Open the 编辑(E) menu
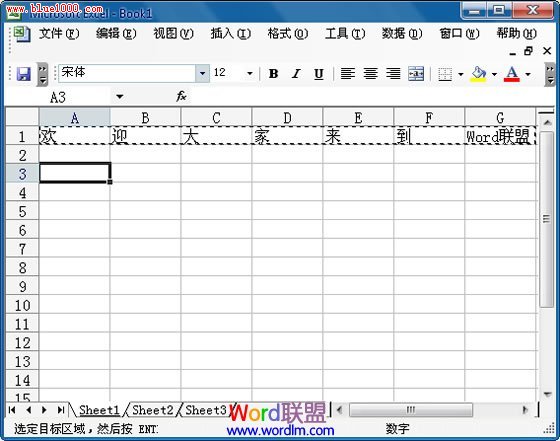Screen dimensions: 560x441 pyautogui.click(x=116, y=34)
